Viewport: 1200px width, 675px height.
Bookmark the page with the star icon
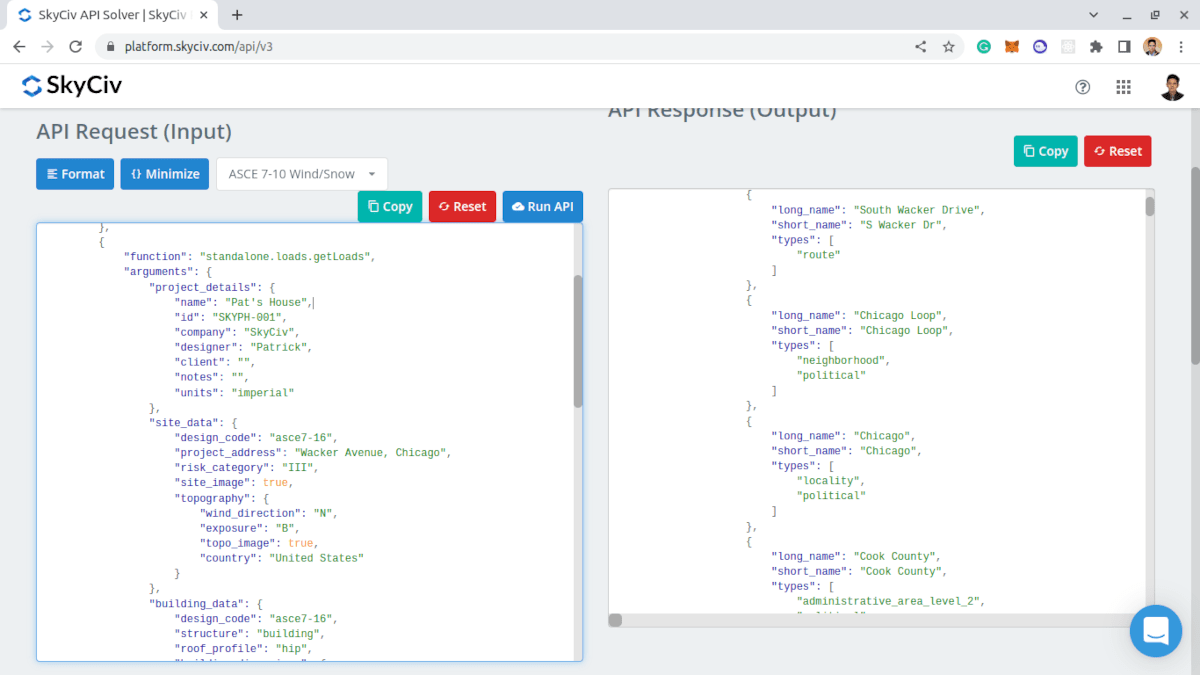(948, 46)
